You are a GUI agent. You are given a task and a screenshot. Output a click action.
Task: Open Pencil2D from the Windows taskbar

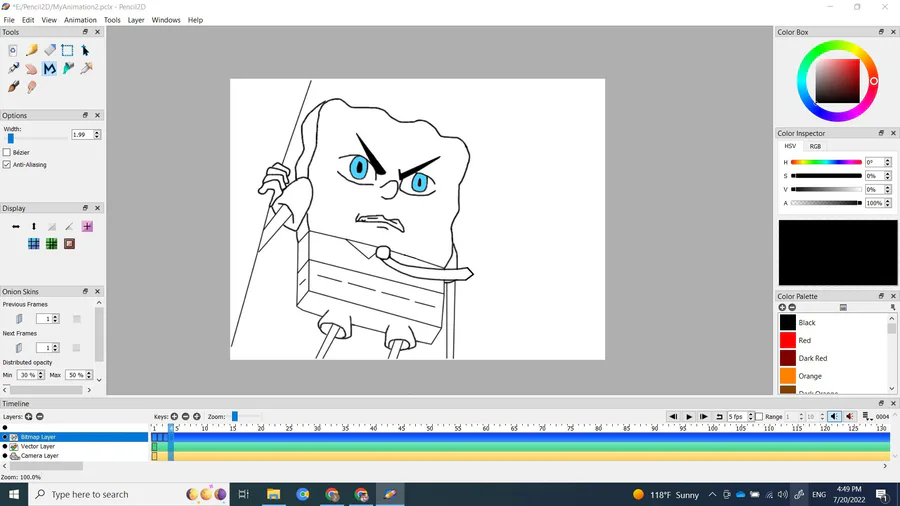click(390, 494)
